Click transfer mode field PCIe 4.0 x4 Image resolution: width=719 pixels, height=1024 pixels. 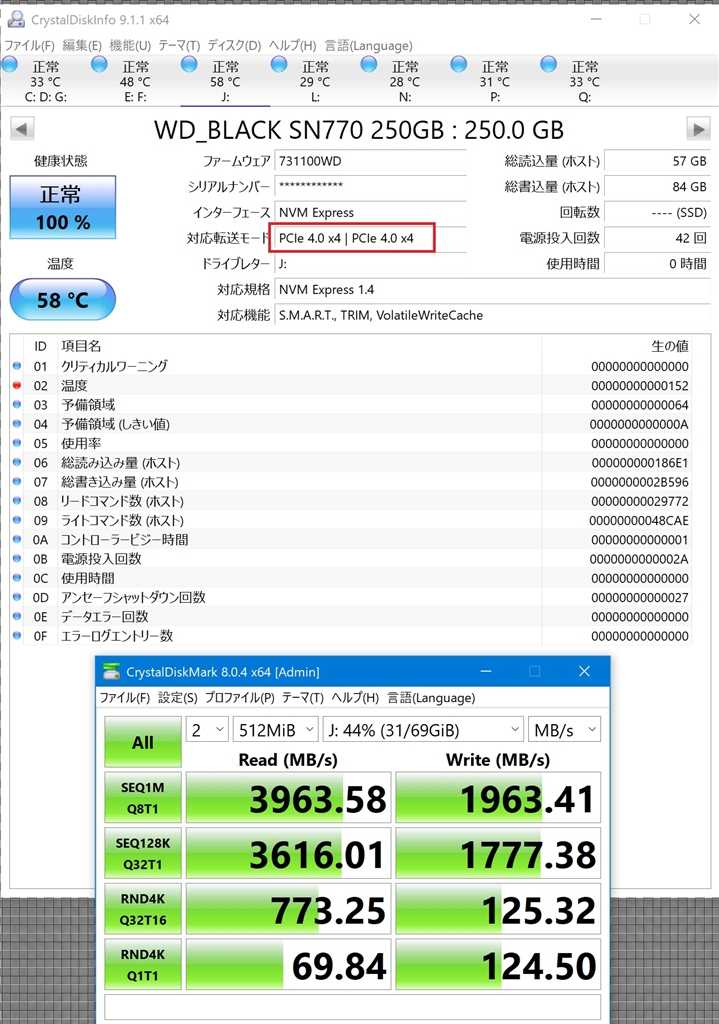[370, 238]
